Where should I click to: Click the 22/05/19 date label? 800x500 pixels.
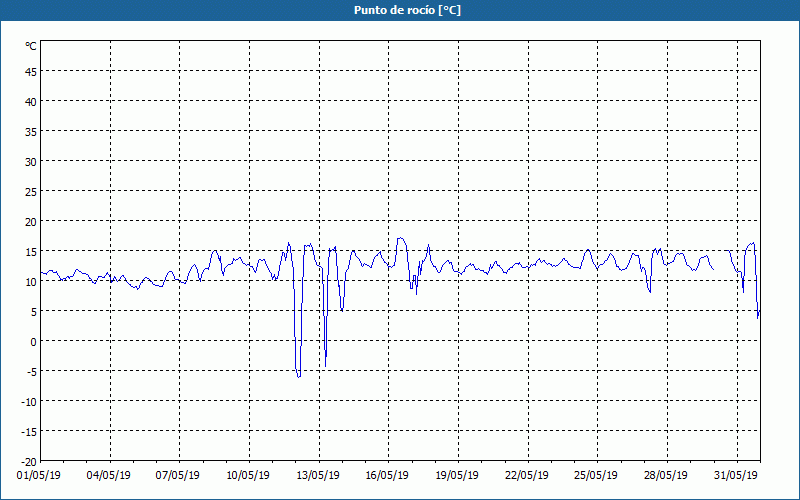(x=527, y=475)
